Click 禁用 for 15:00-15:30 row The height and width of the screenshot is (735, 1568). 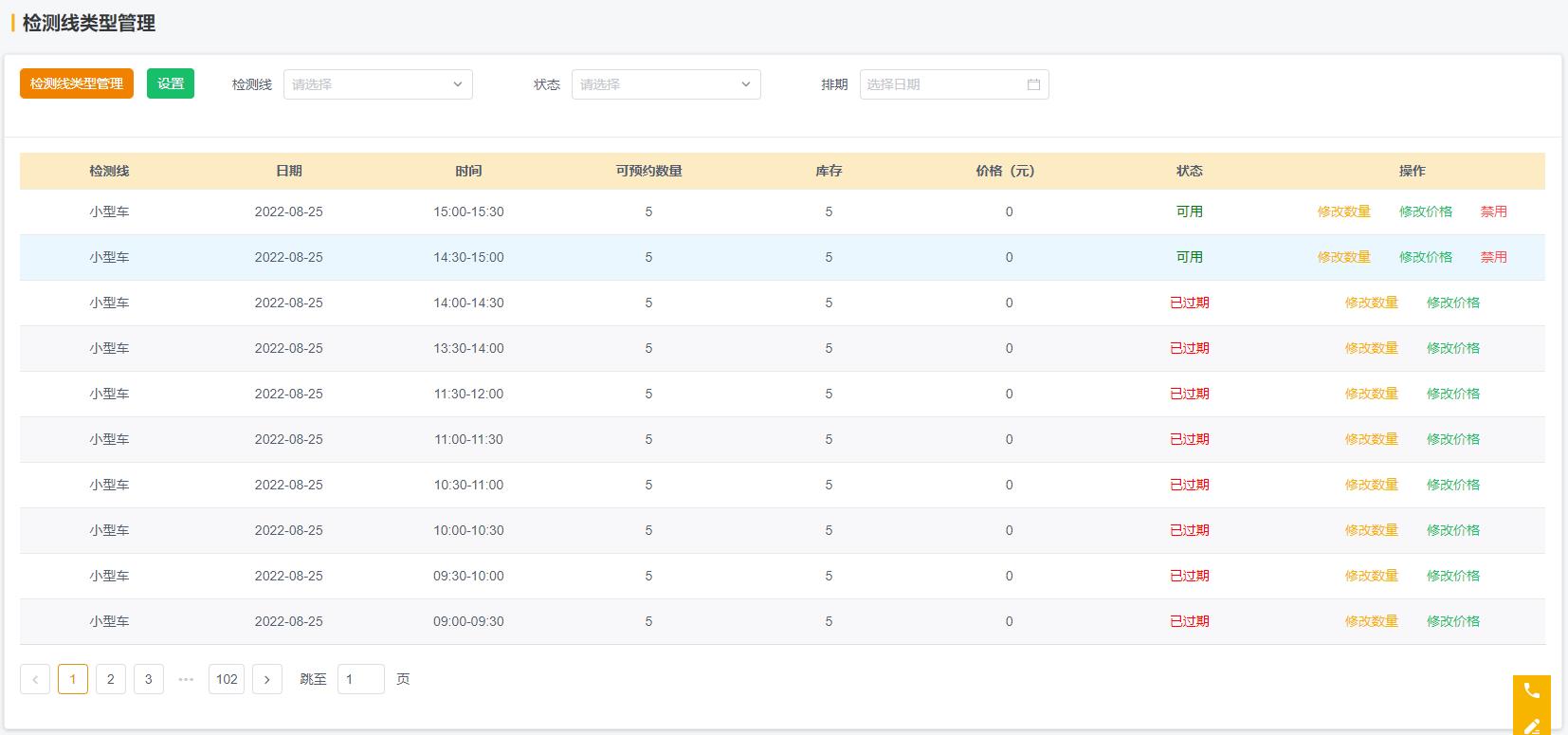[1494, 211]
